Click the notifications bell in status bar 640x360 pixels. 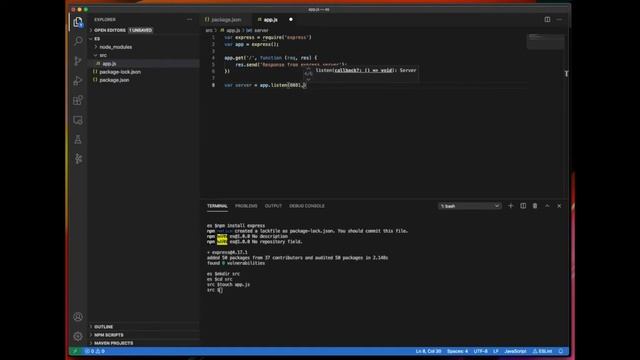561,351
